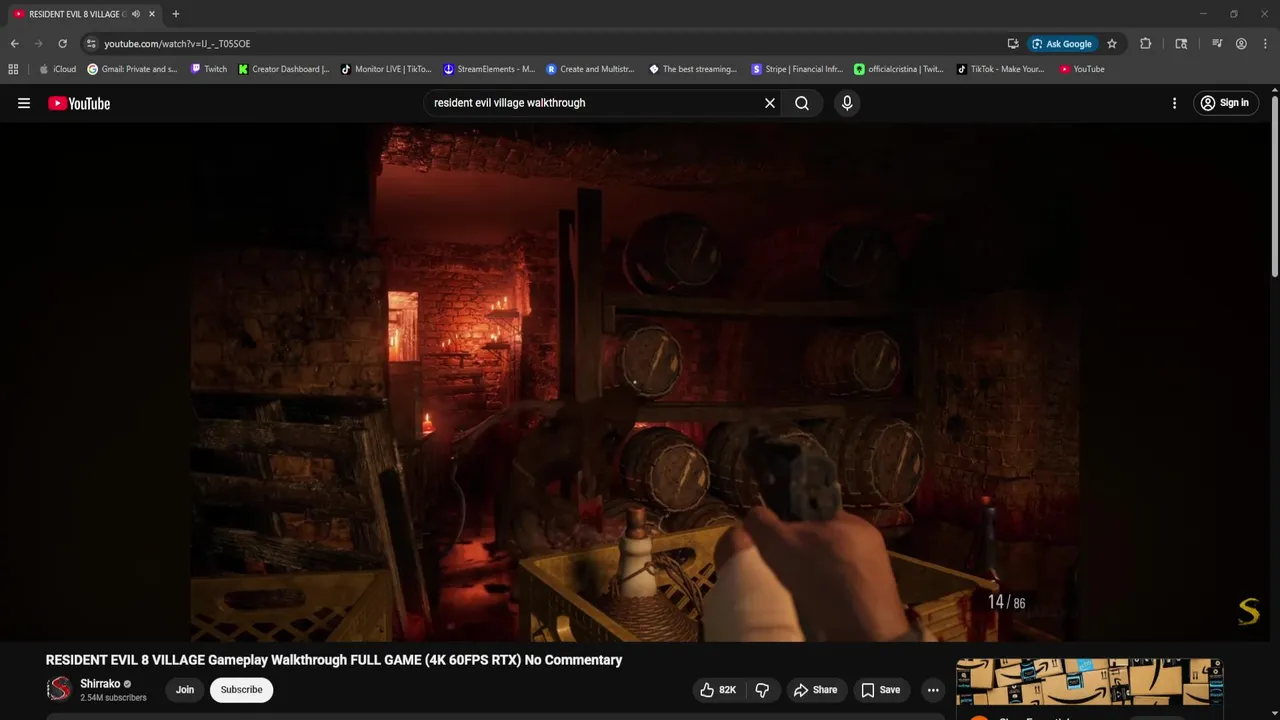Open TikTok - Make Your... bookmark
The width and height of the screenshot is (1280, 720).
[1001, 69]
